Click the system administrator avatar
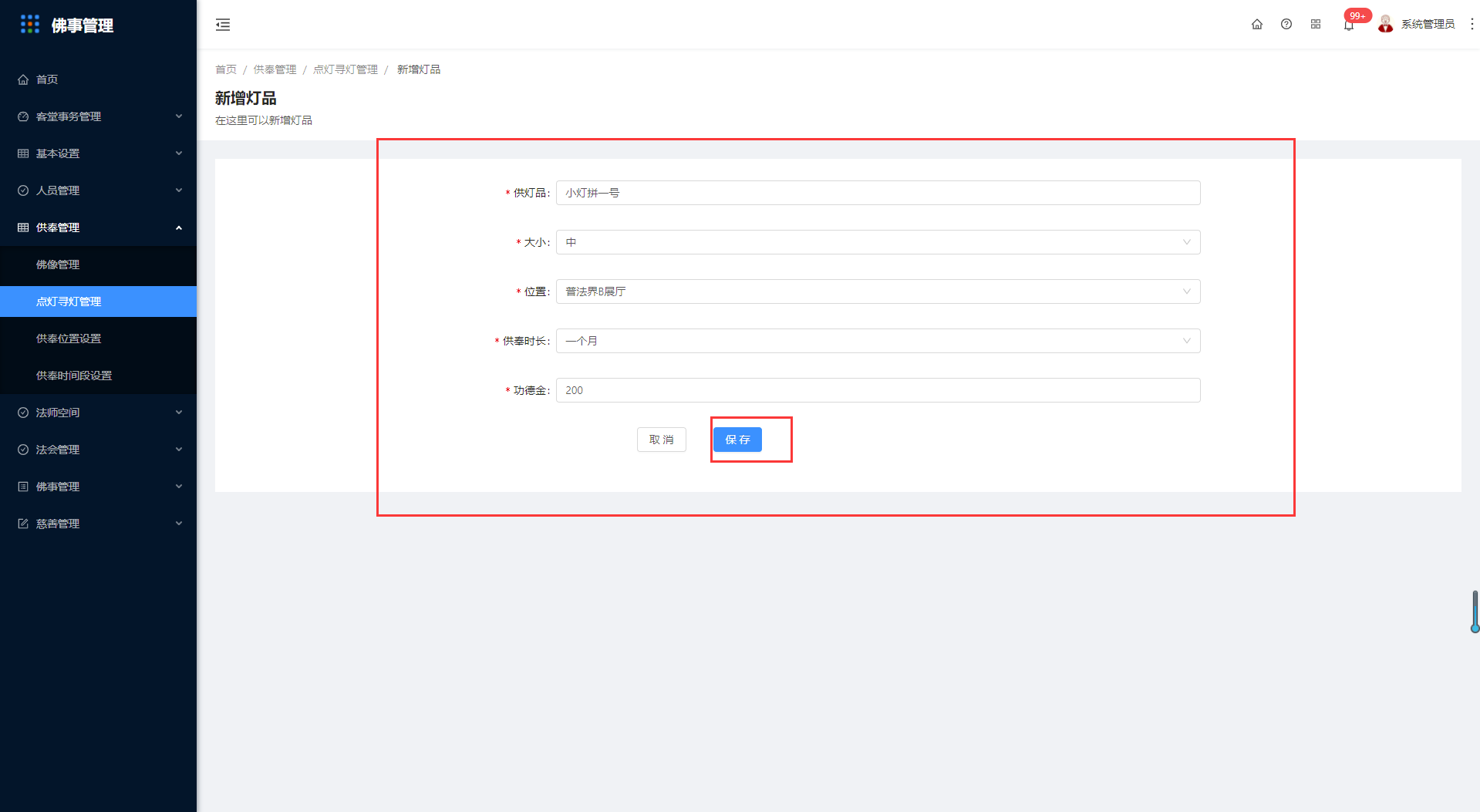 coord(1386,25)
